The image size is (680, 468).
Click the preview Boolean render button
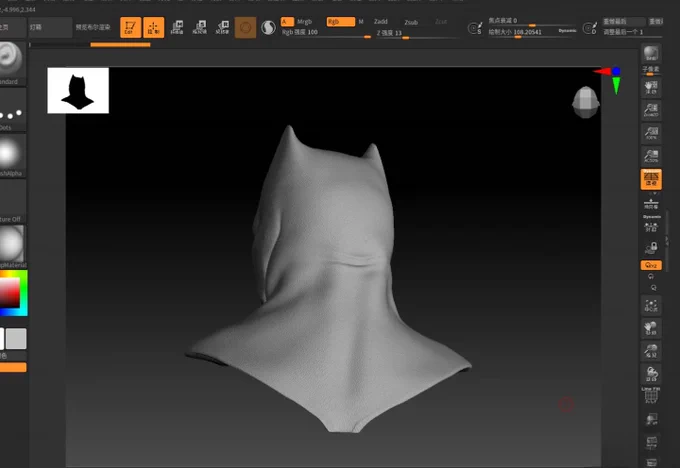tap(93, 27)
